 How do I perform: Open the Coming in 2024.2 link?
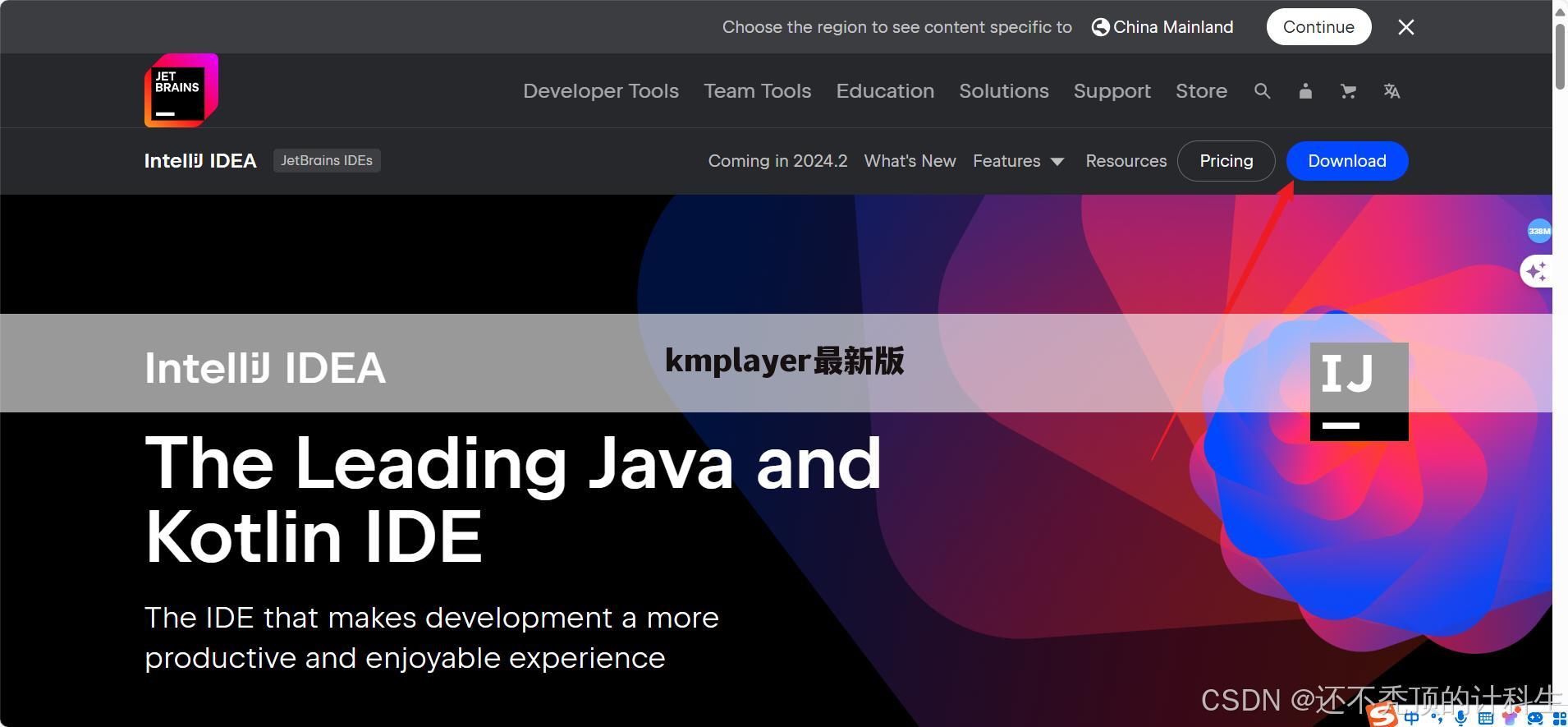[777, 161]
